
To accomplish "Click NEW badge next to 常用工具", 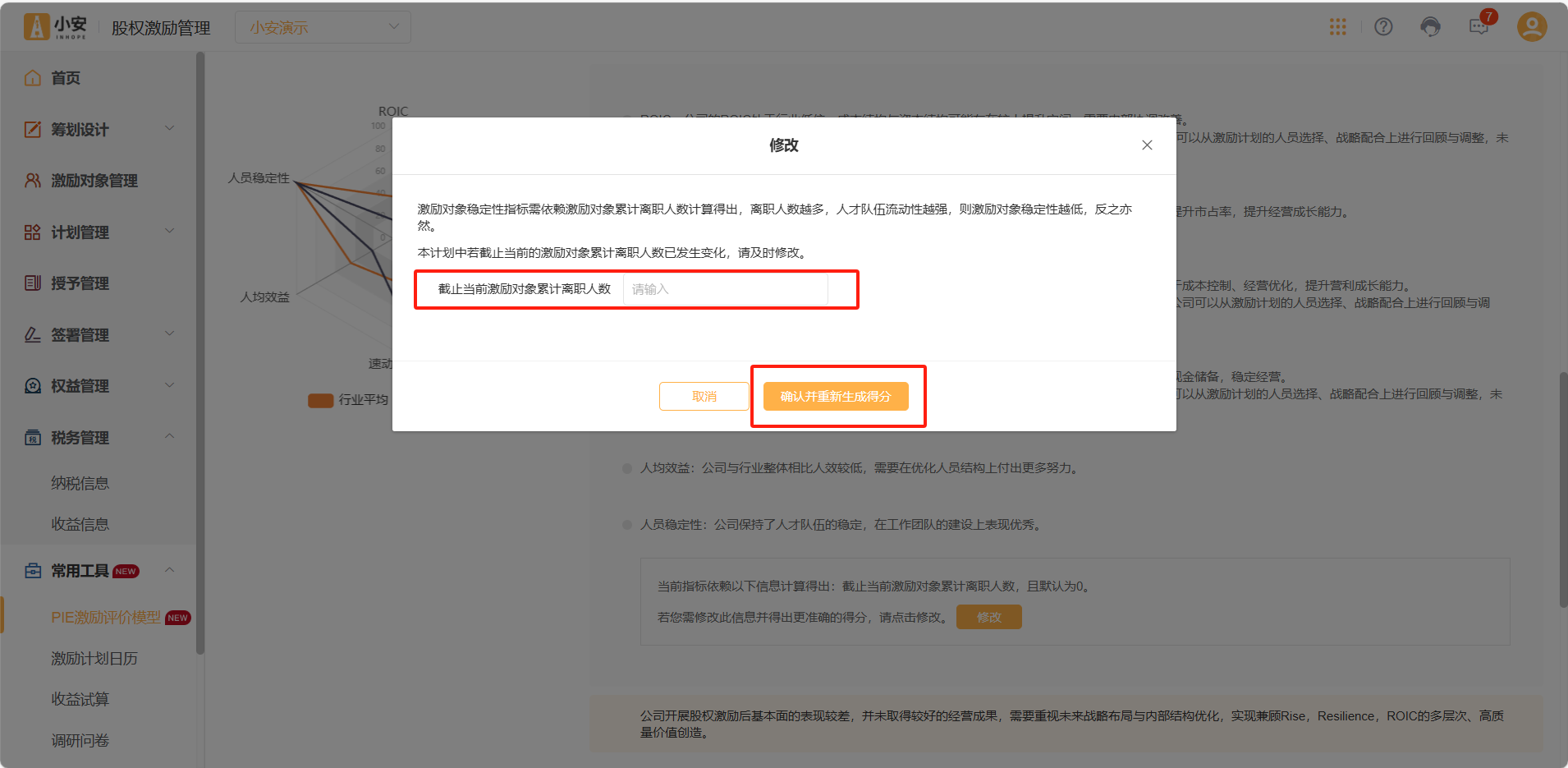I will [x=126, y=571].
